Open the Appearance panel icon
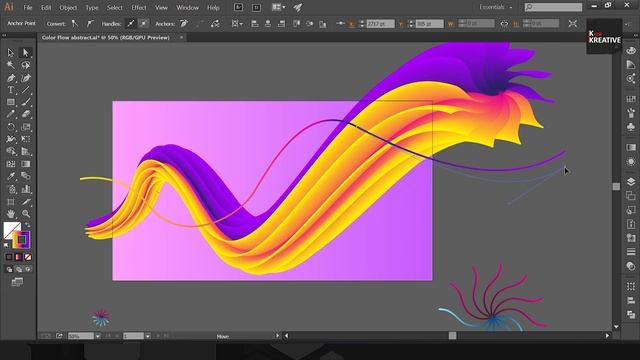The image size is (640, 360). coord(631,162)
